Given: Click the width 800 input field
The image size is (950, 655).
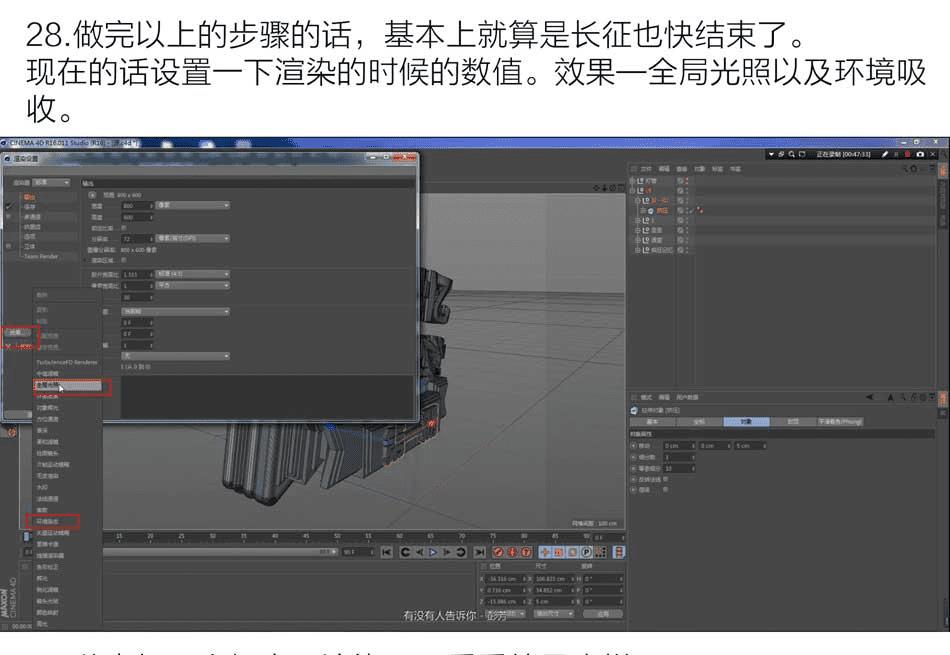Looking at the screenshot, I should click(x=138, y=206).
